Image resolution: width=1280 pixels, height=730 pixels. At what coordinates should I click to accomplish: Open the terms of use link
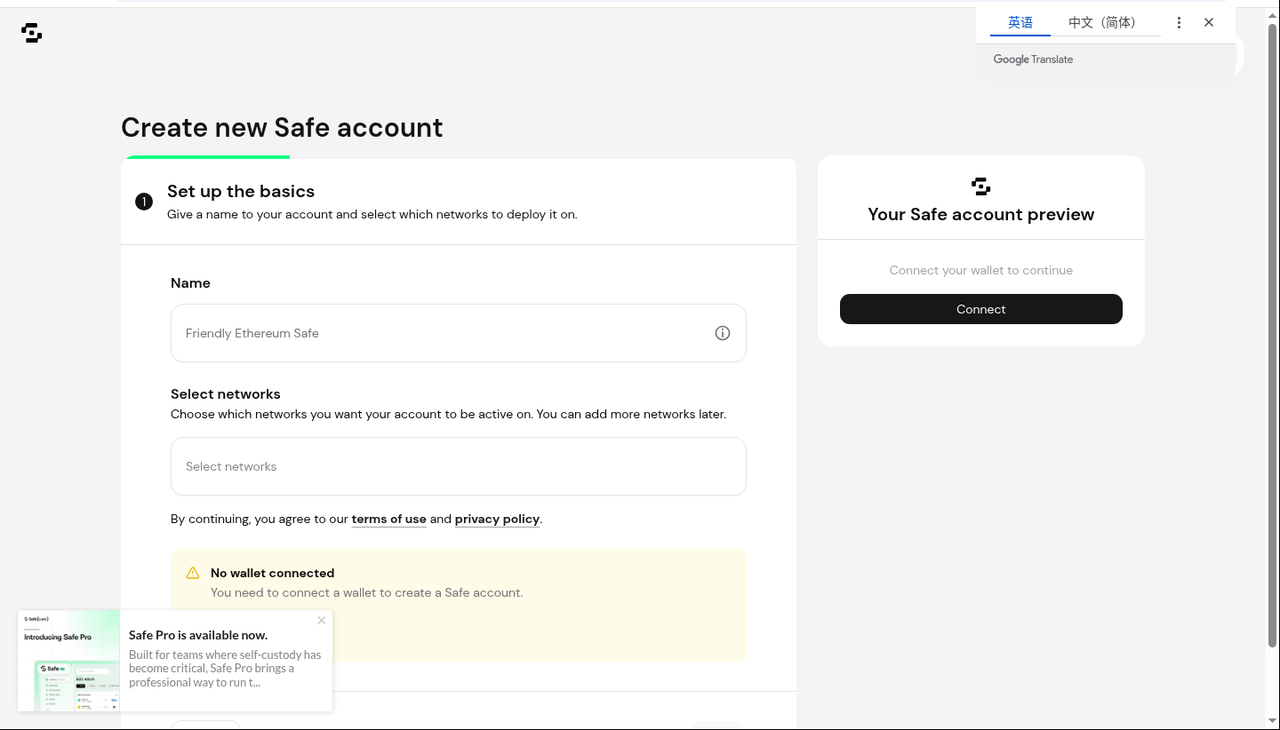point(389,519)
